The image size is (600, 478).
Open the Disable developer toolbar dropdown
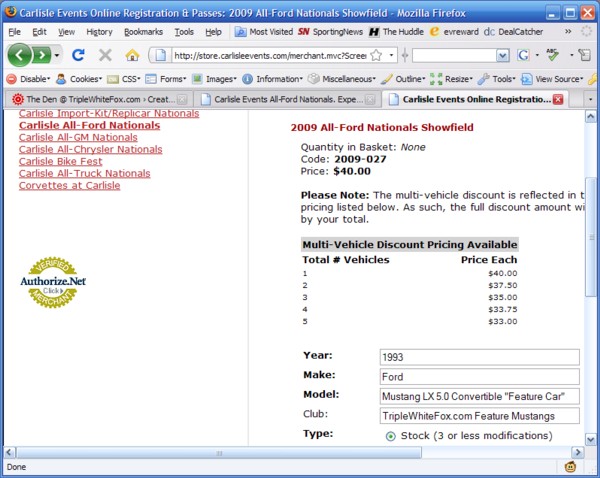[29, 79]
